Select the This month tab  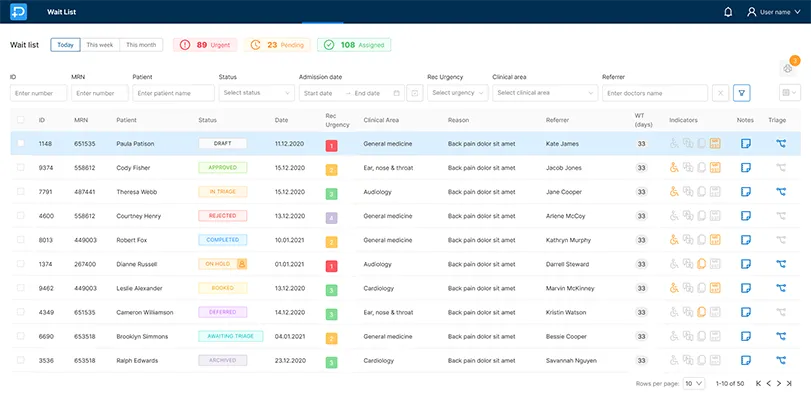pyautogui.click(x=141, y=45)
